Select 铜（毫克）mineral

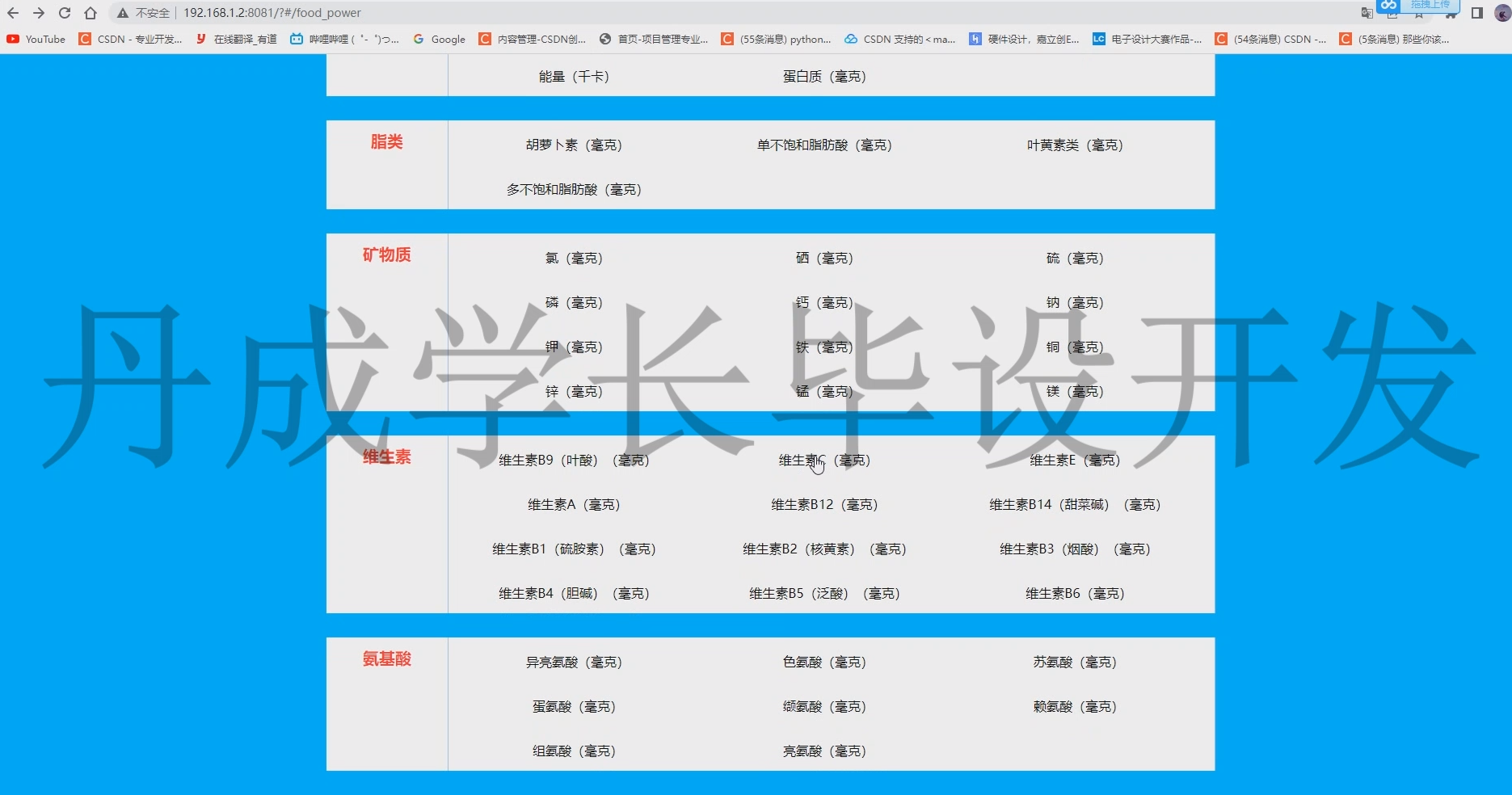click(x=1075, y=347)
